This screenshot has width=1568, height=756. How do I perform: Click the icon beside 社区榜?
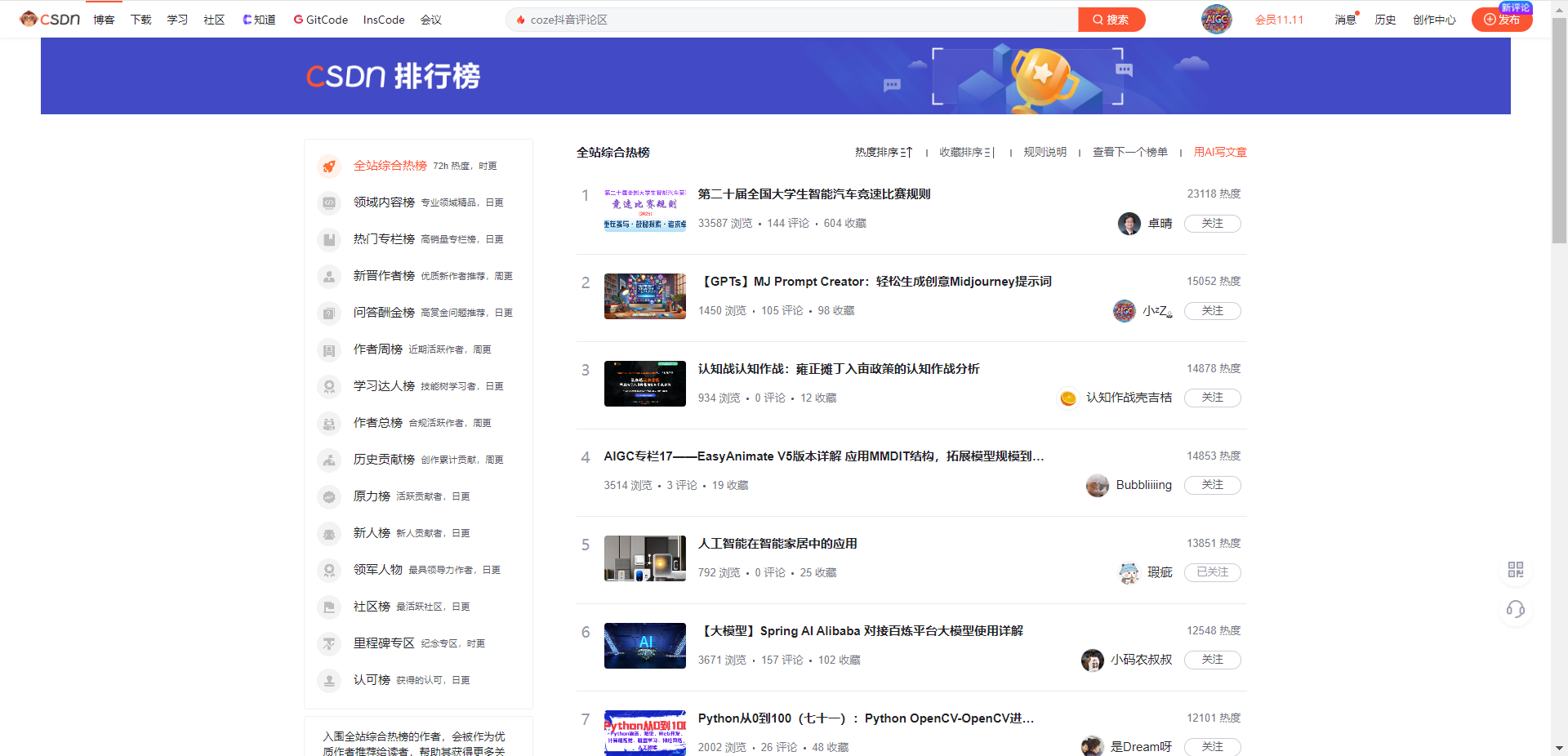pyautogui.click(x=329, y=607)
